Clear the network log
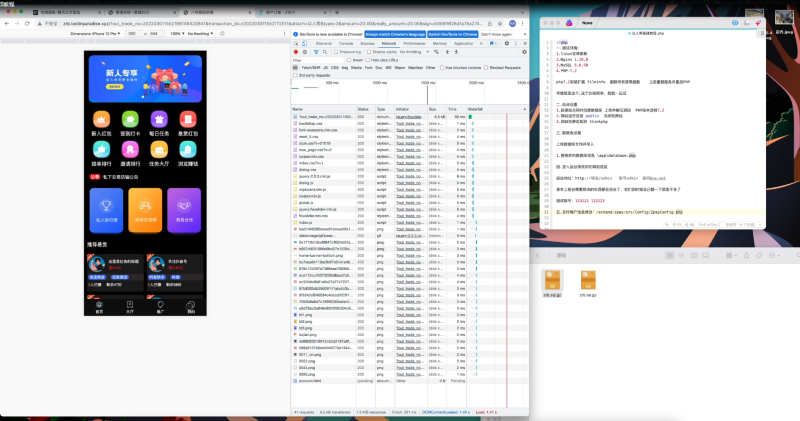This screenshot has width=800, height=421. [x=305, y=52]
